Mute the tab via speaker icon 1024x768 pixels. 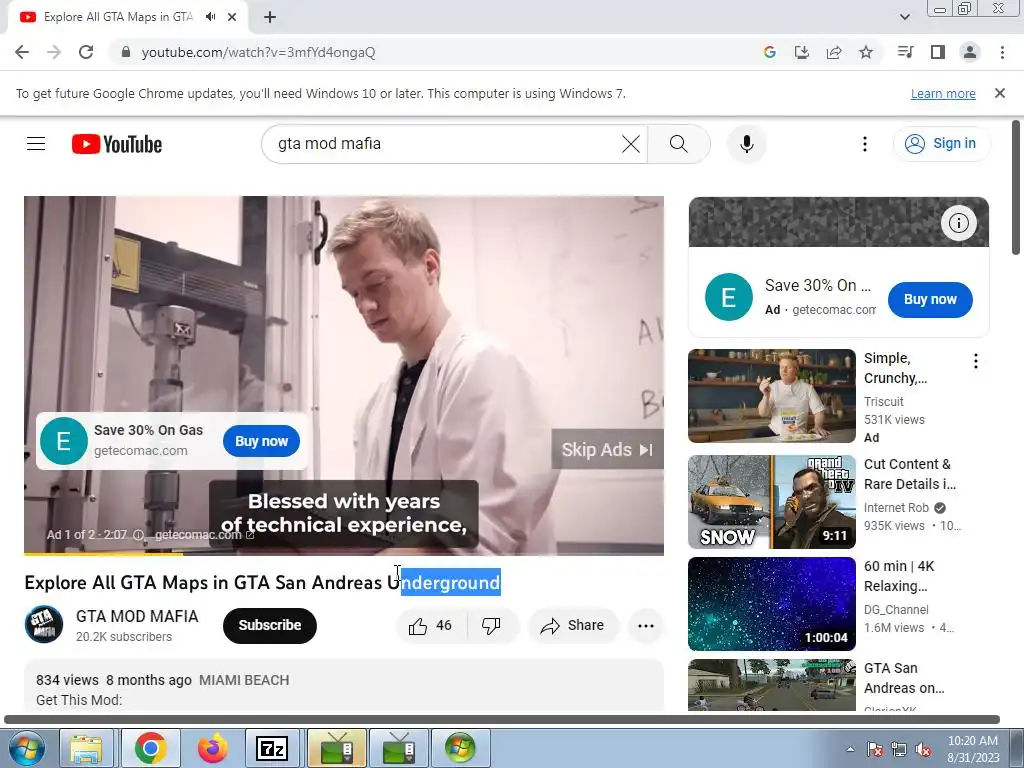coord(210,17)
